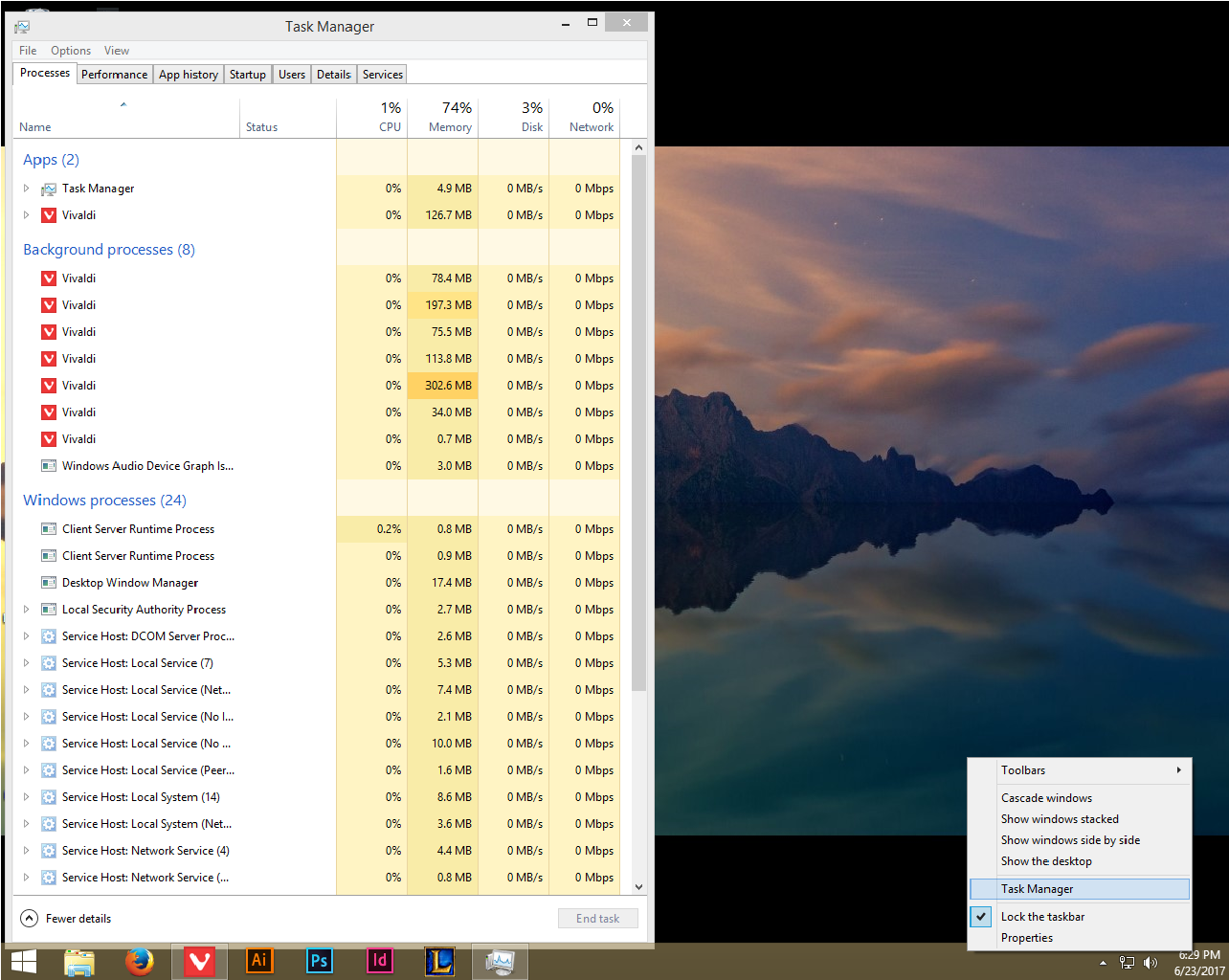This screenshot has width=1229, height=980.
Task: Expand Local Security Authority Process
Action: coord(26,610)
